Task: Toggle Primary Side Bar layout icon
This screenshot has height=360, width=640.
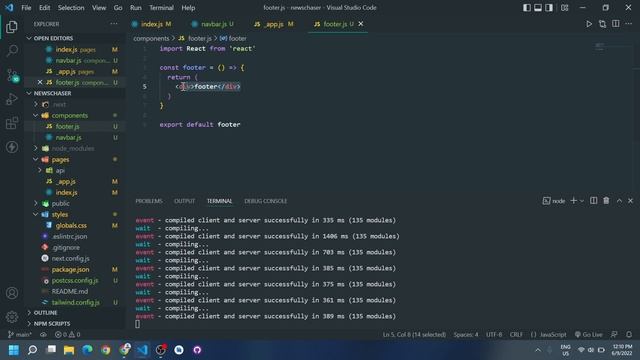Action: coord(527,8)
